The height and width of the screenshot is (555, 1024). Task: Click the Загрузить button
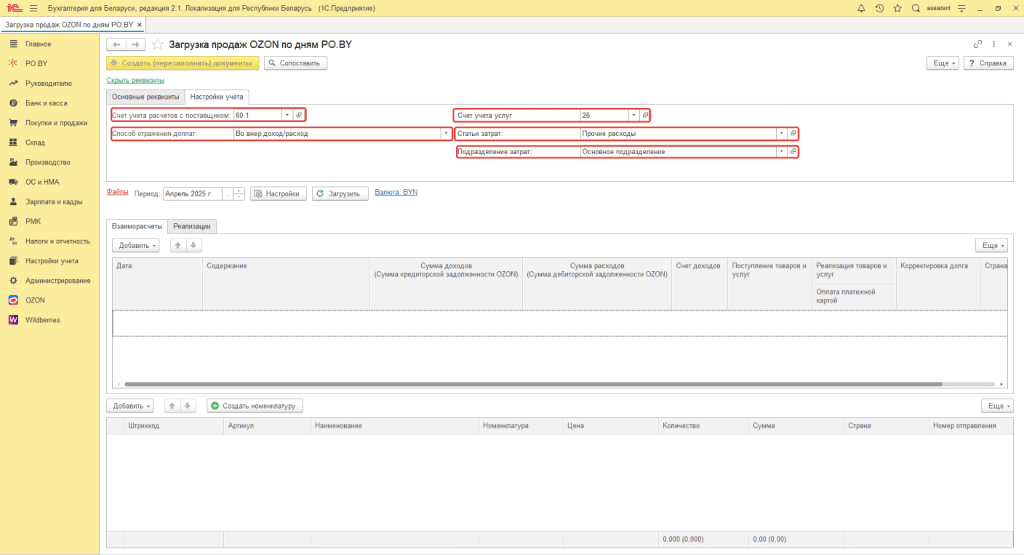tap(340, 194)
